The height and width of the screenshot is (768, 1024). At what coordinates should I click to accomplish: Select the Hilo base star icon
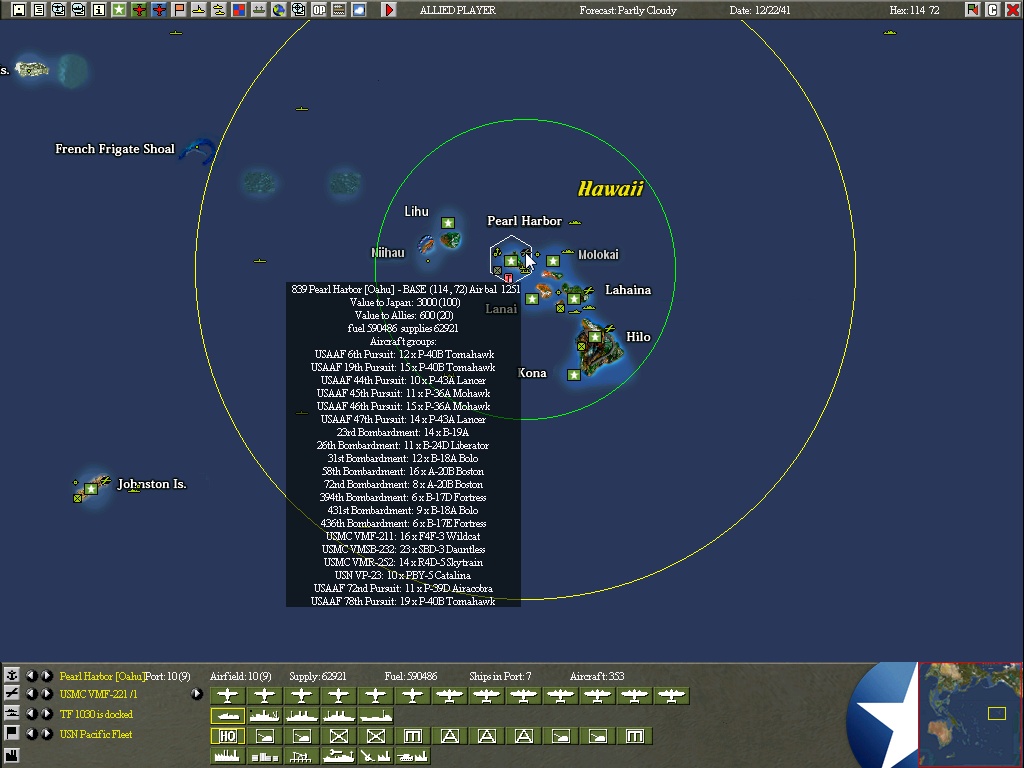594,337
